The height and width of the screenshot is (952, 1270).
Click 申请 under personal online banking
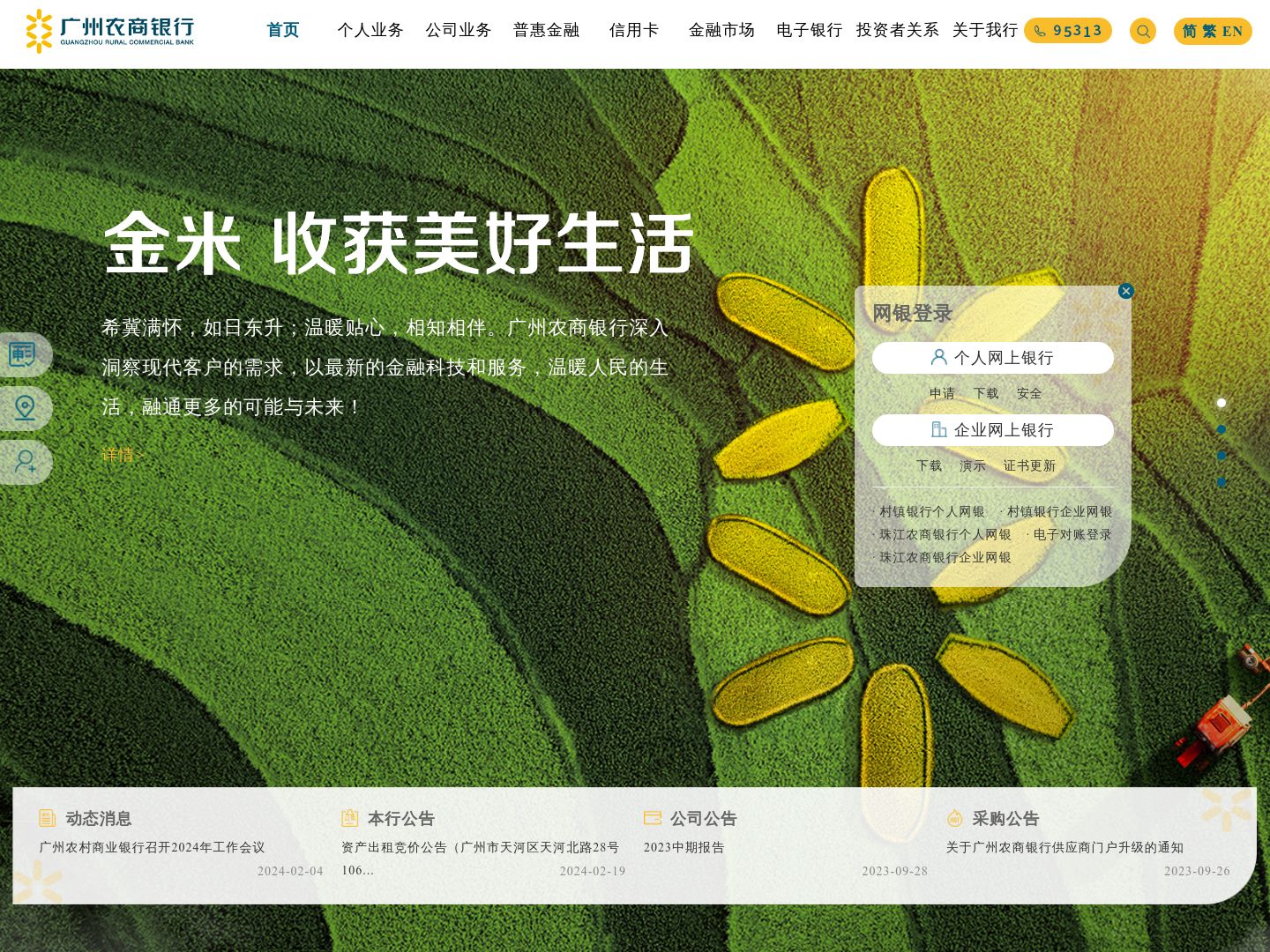coord(942,393)
